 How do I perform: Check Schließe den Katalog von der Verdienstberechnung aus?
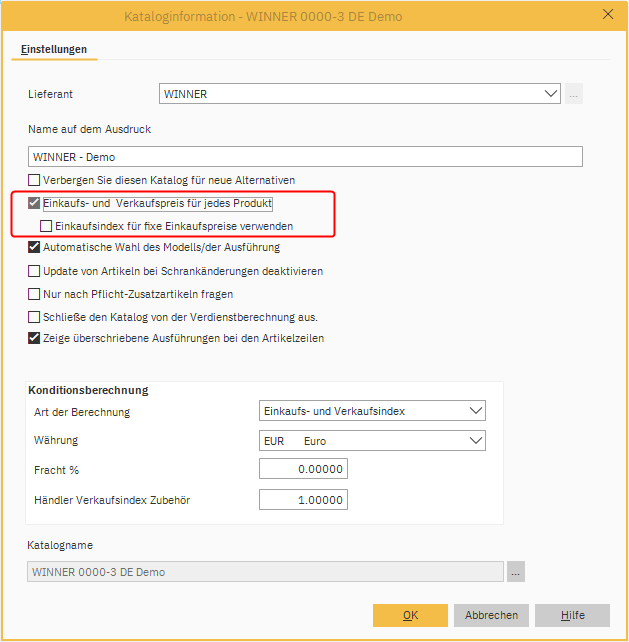pyautogui.click(x=35, y=317)
